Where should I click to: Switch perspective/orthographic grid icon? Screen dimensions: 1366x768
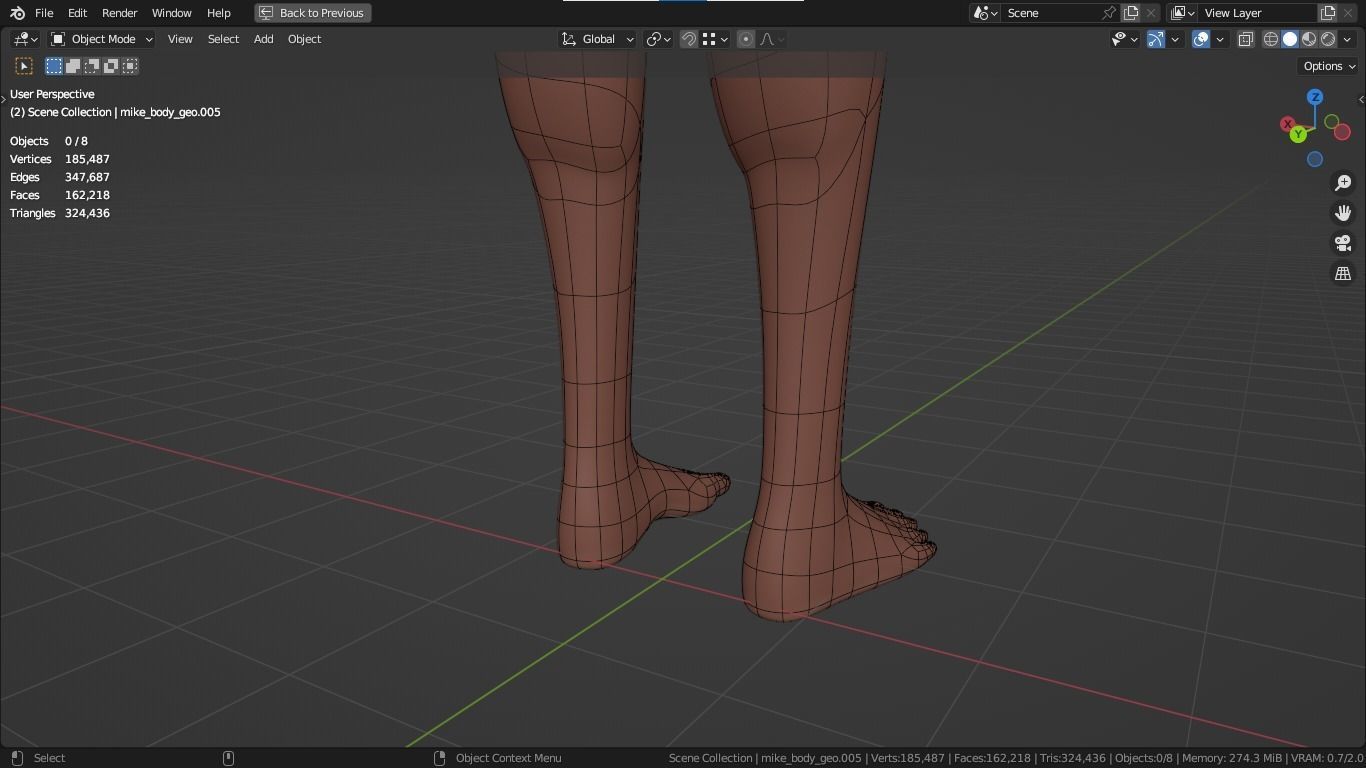coord(1343,273)
